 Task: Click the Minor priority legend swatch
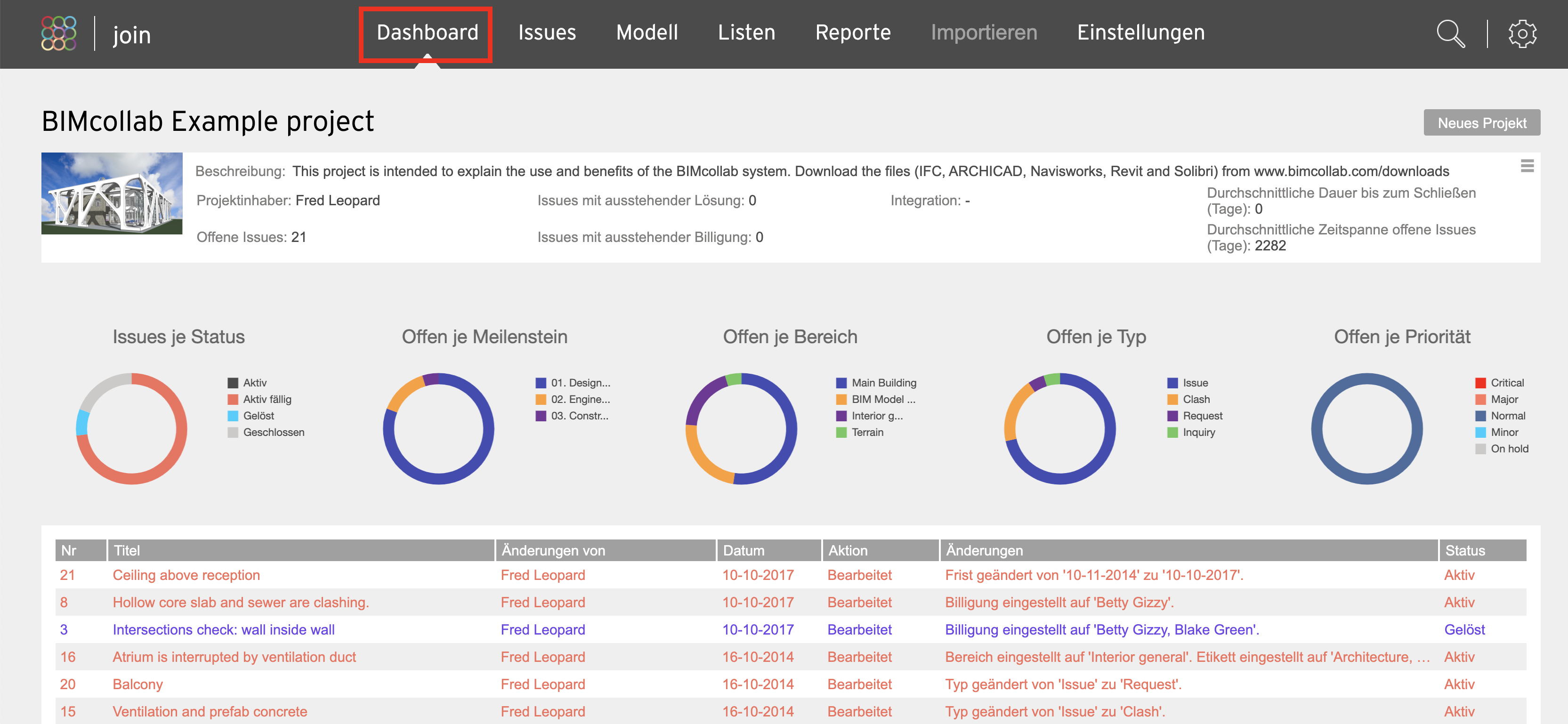click(x=1480, y=432)
